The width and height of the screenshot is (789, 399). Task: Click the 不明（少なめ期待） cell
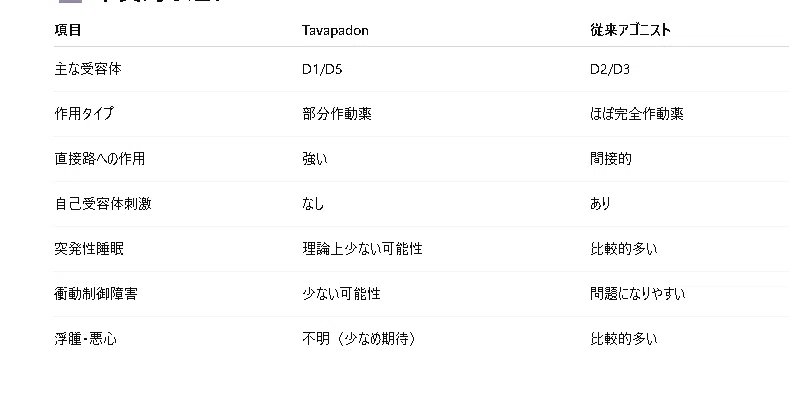(x=359, y=339)
